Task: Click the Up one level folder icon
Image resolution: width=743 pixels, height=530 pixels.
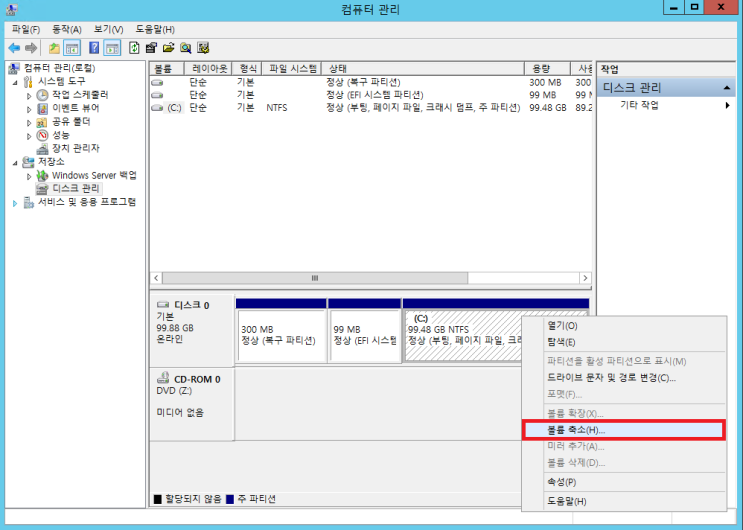Action: (x=54, y=48)
